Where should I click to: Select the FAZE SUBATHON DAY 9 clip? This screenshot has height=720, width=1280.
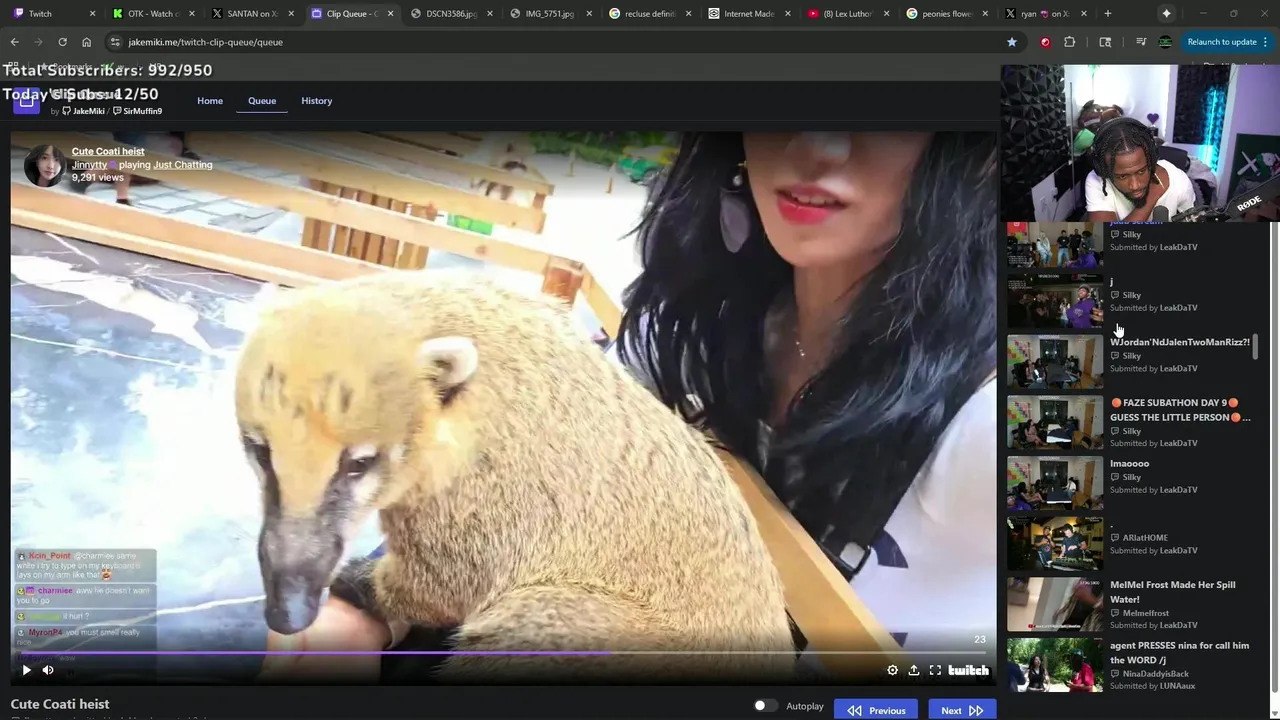1130,422
